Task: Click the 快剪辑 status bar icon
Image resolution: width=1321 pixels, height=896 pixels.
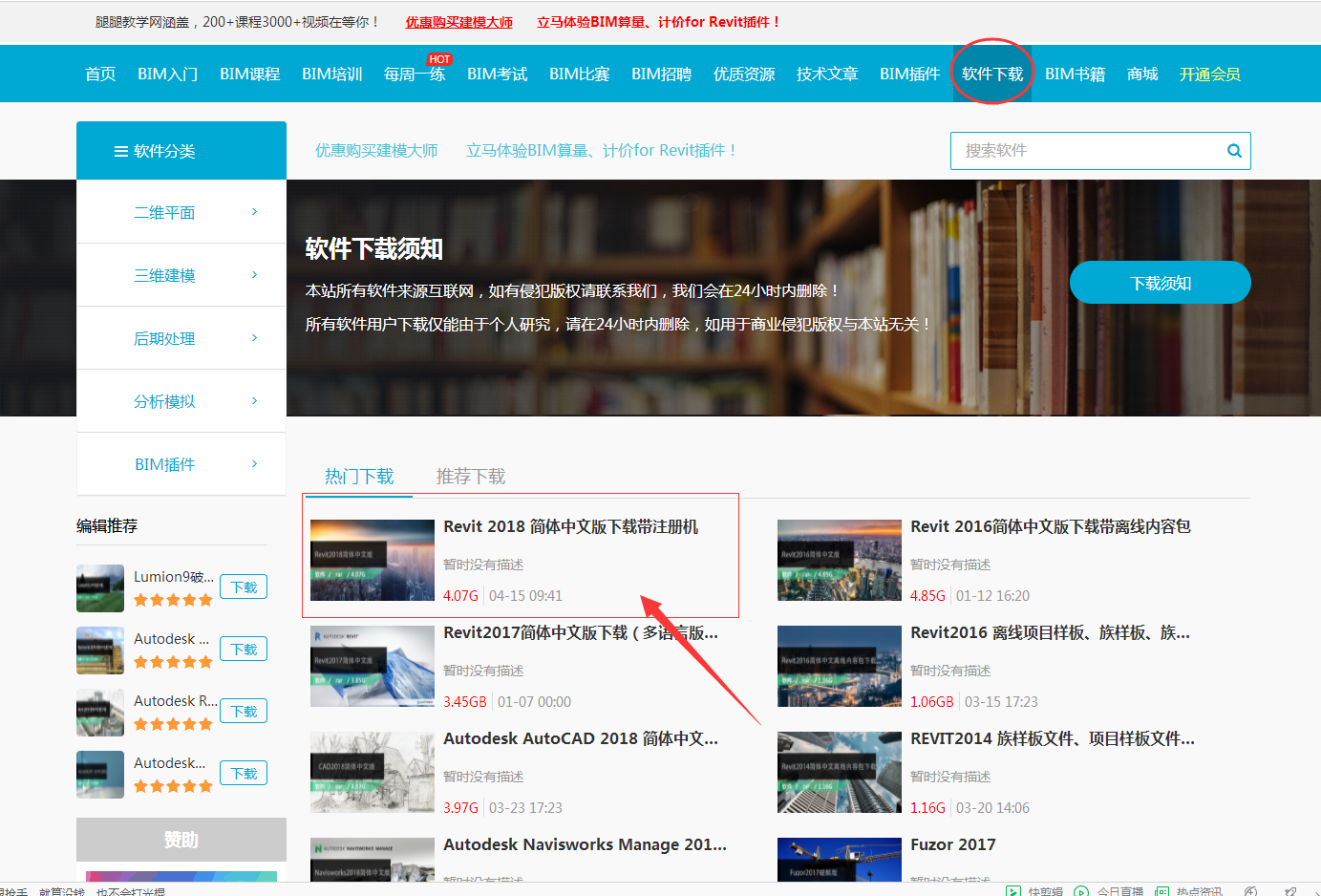Action: coord(1012,890)
